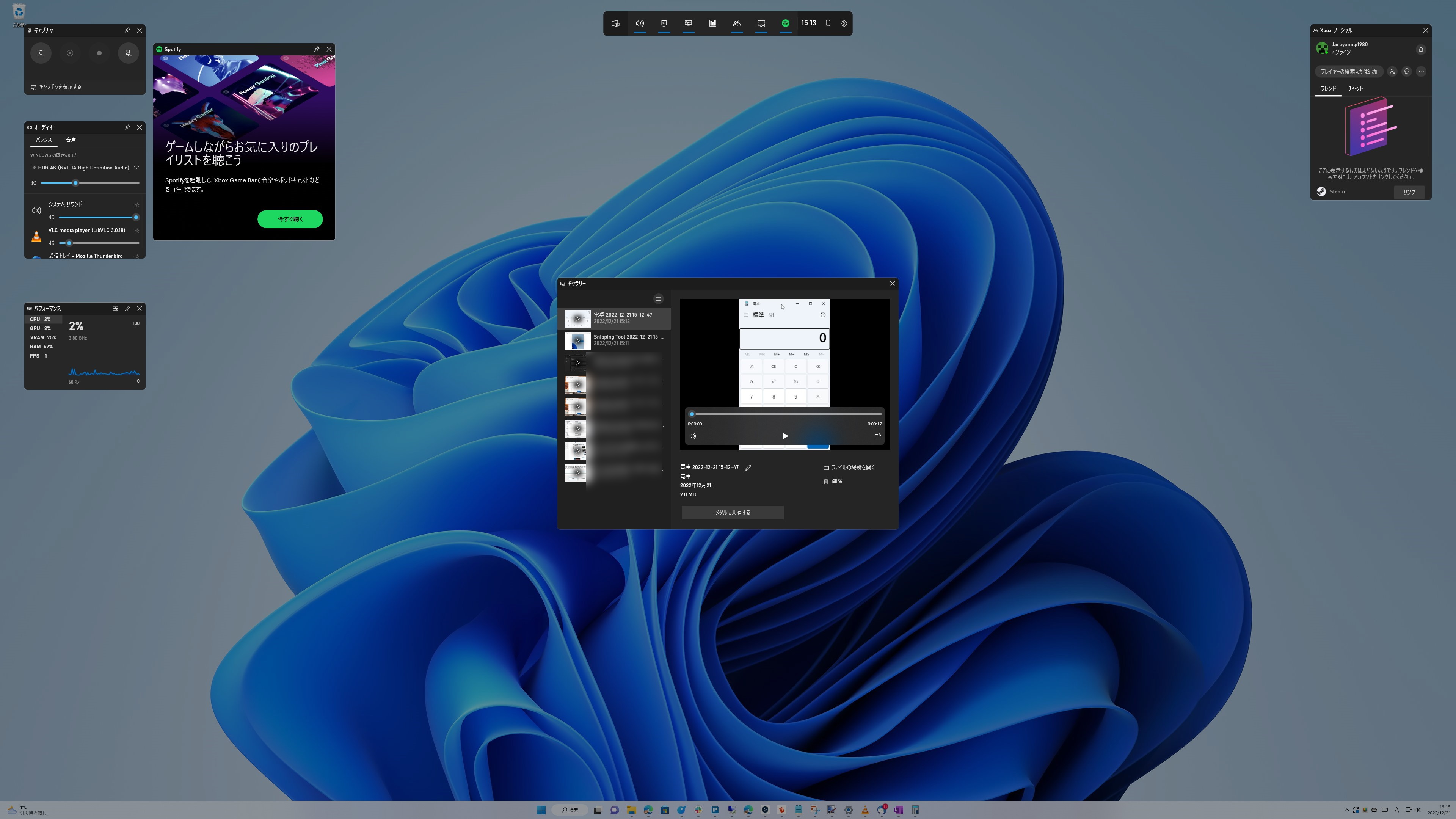Open more options in Xbox Social
This screenshot has height=819, width=1456.
pyautogui.click(x=1421, y=72)
